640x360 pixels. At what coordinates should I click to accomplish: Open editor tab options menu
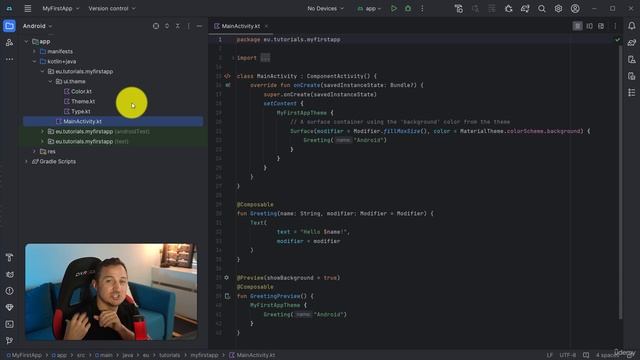pos(615,26)
